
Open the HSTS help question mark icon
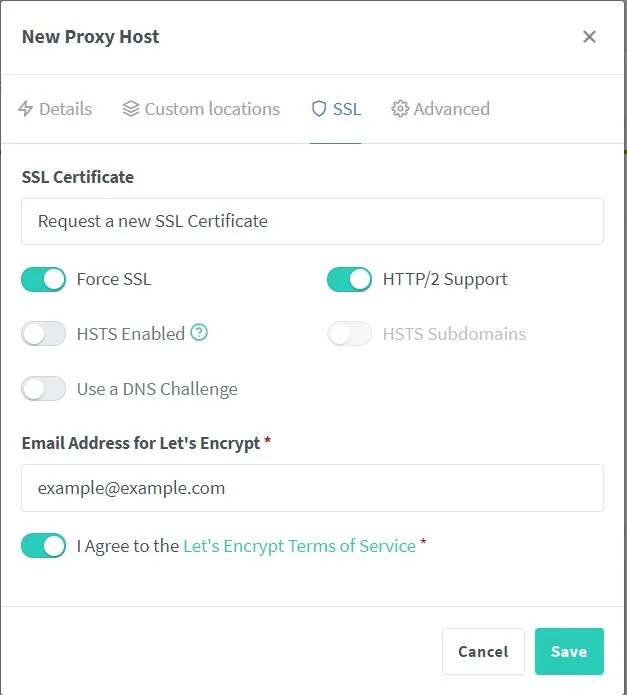[x=199, y=332]
